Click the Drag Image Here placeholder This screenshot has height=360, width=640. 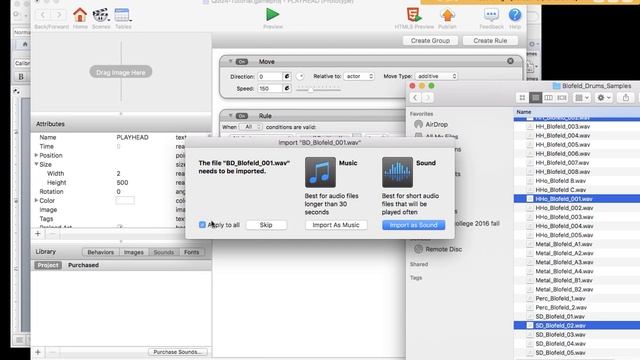point(121,72)
